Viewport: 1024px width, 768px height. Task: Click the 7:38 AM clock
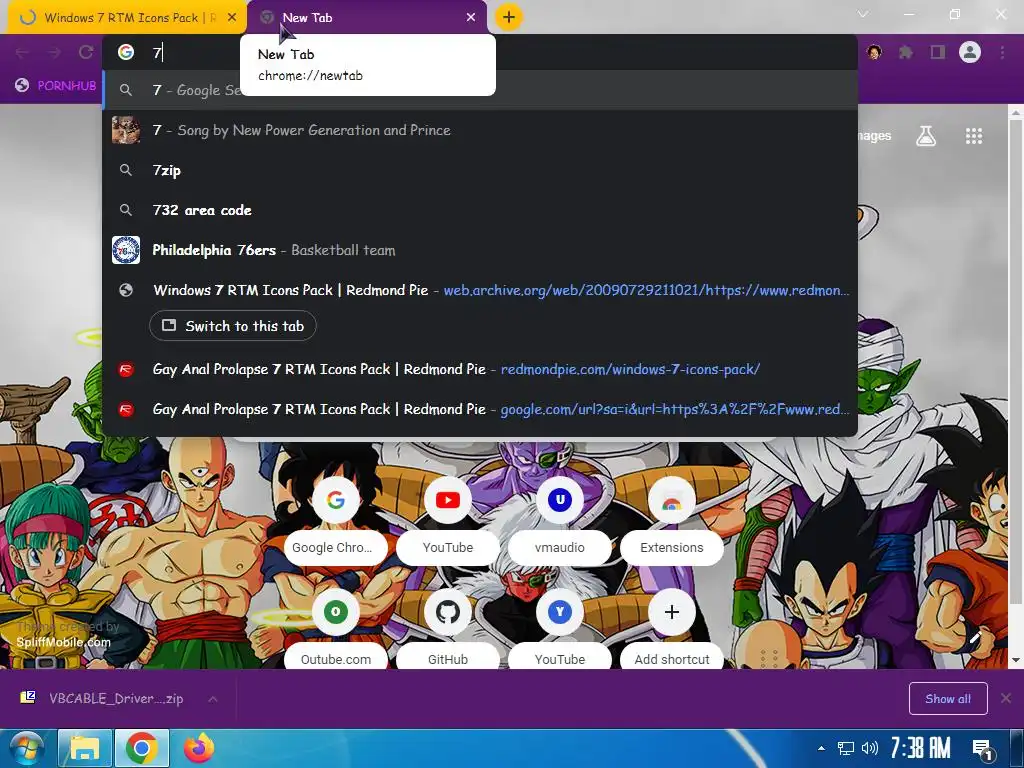pos(920,748)
